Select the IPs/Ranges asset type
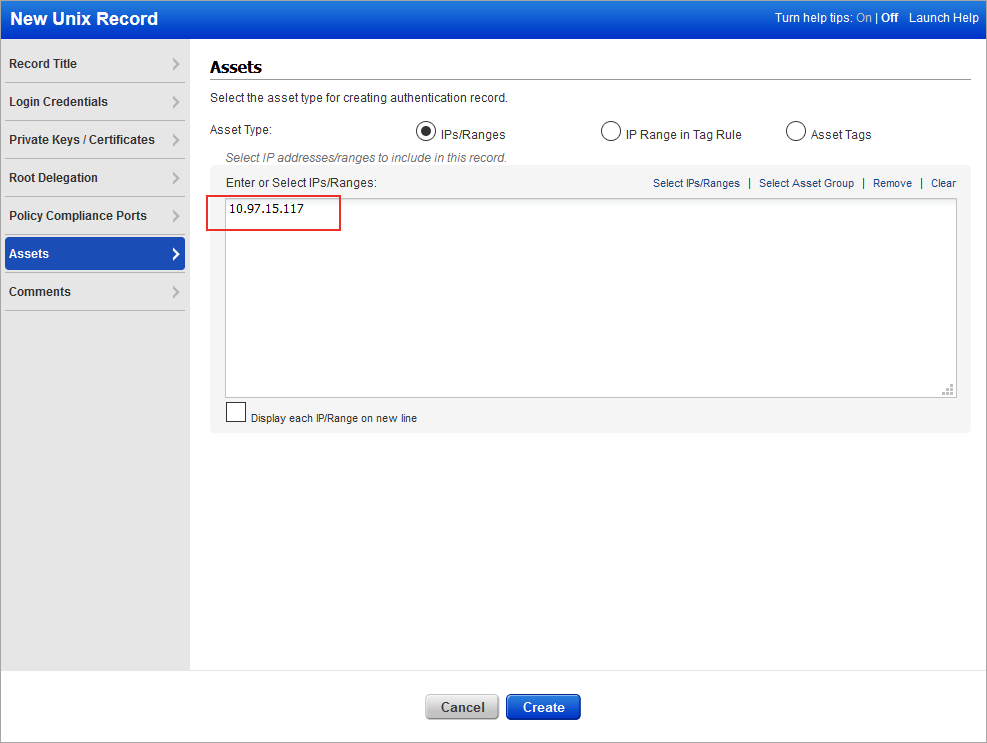This screenshot has height=743, width=987. 426,131
